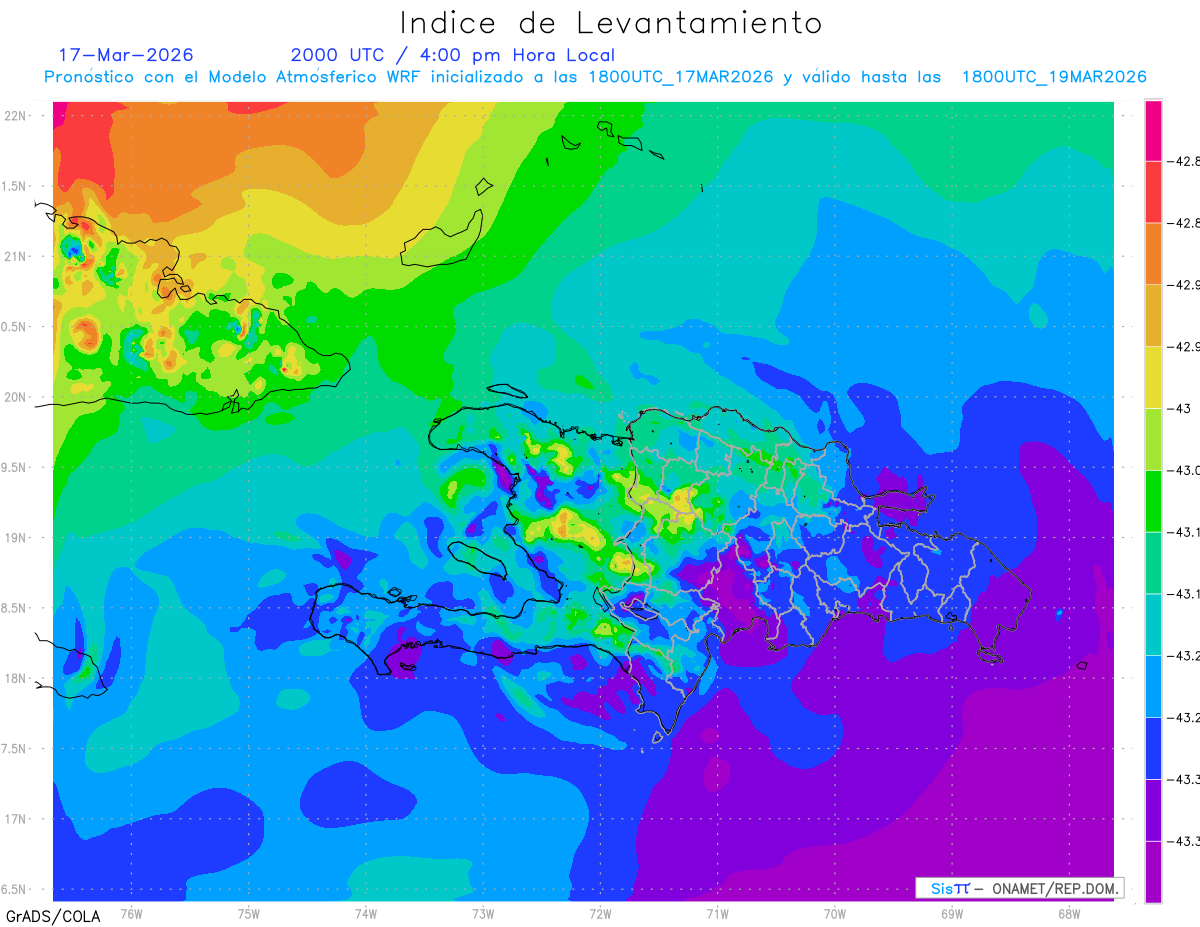Select the red colorbar swatch
1200x927 pixels.
(1153, 191)
